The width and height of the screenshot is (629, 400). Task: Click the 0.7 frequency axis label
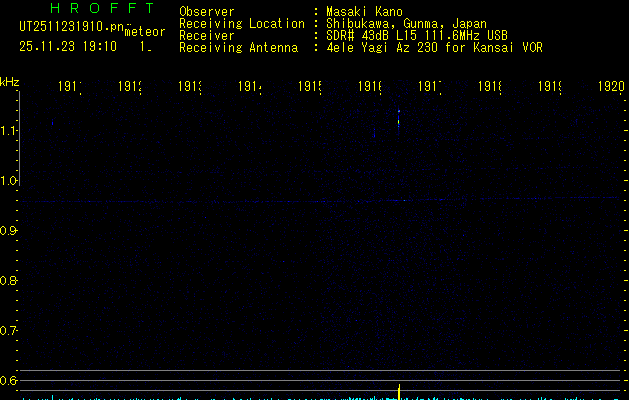pyautogui.click(x=8, y=331)
